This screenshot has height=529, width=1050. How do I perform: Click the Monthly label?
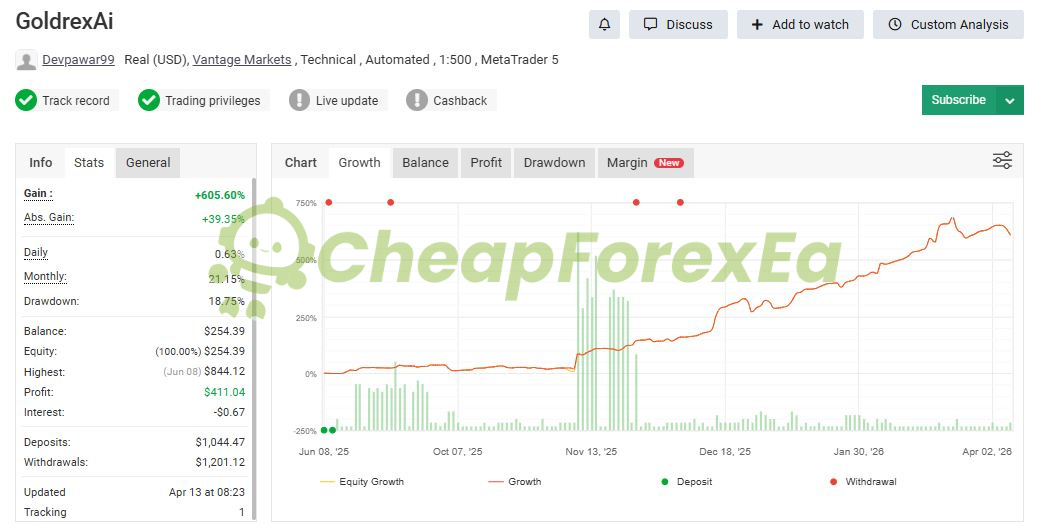(x=45, y=277)
